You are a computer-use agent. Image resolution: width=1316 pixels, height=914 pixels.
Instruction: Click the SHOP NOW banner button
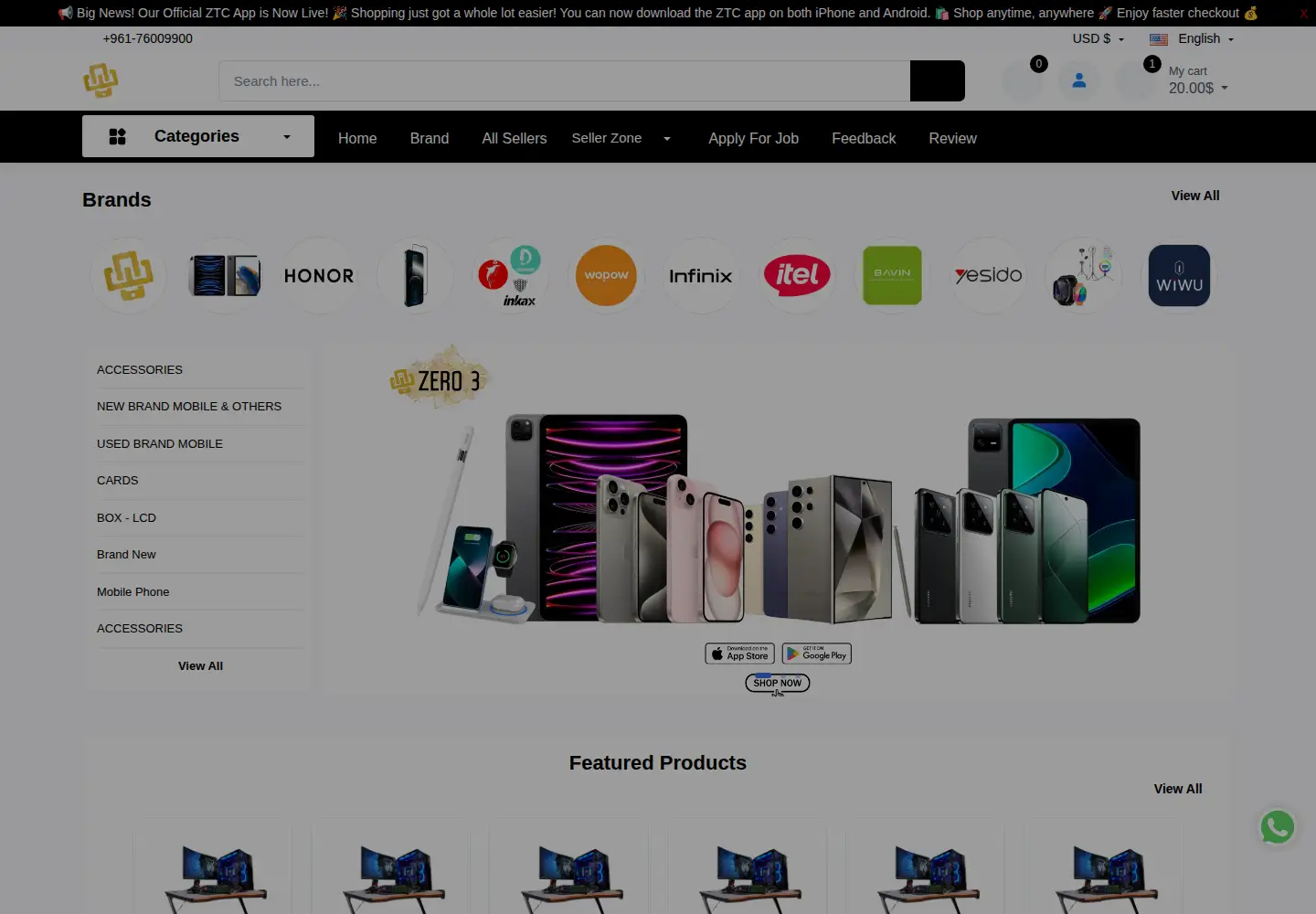point(778,683)
